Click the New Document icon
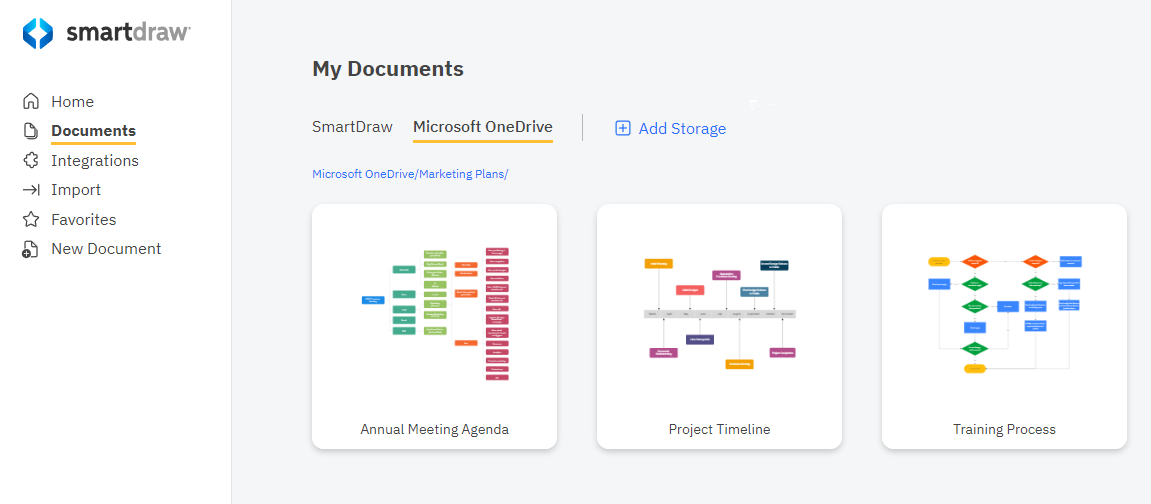Image resolution: width=1151 pixels, height=504 pixels. 31,249
